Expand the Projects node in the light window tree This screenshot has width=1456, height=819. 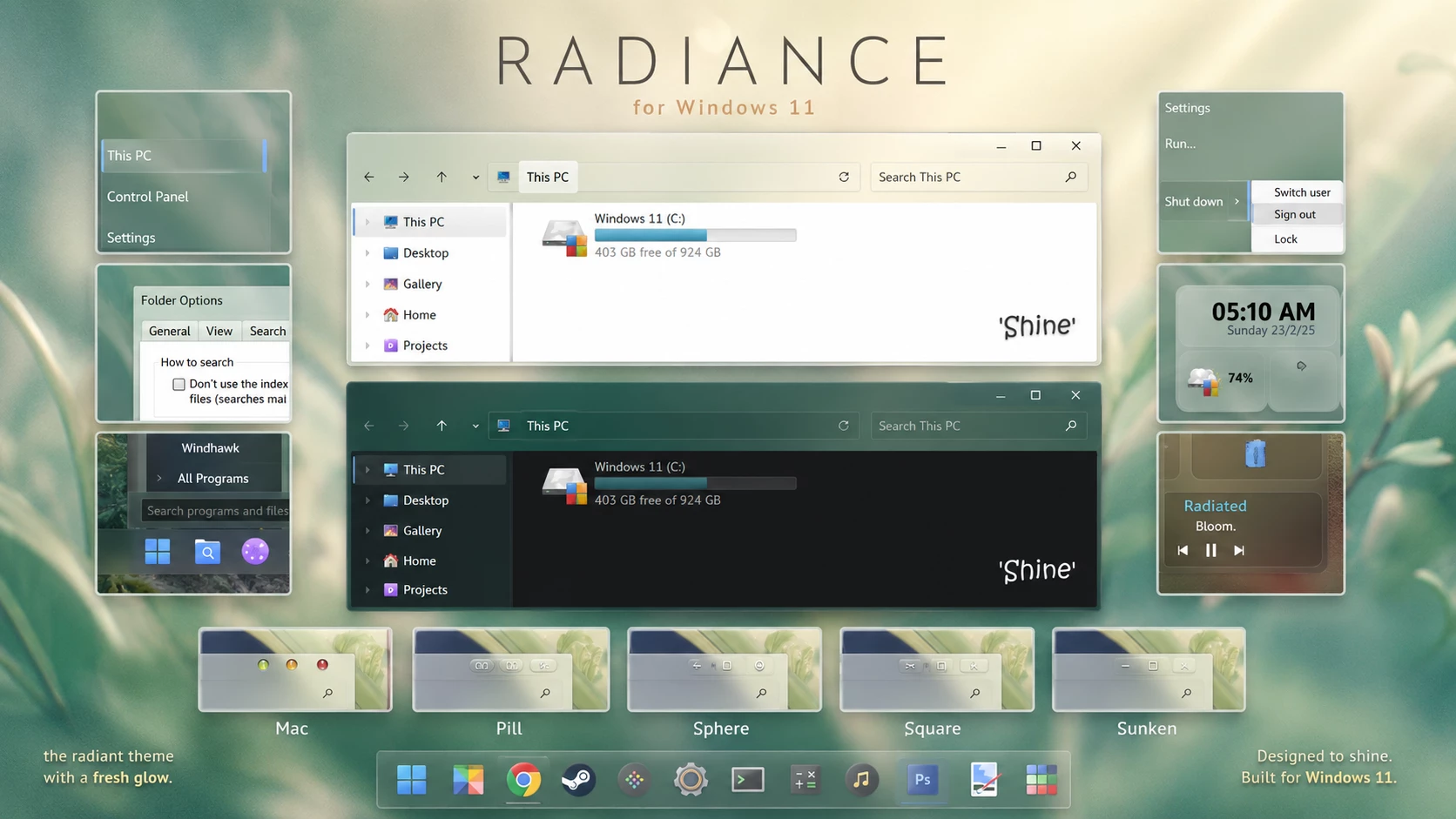coord(367,346)
